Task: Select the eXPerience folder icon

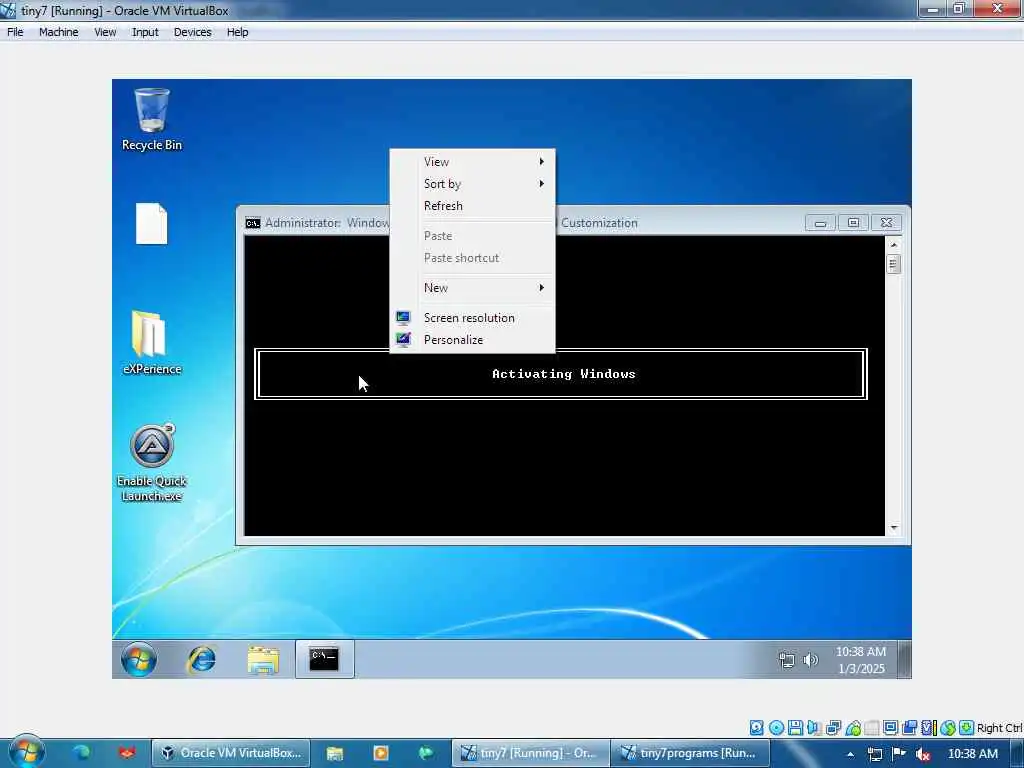Action: pos(152,343)
